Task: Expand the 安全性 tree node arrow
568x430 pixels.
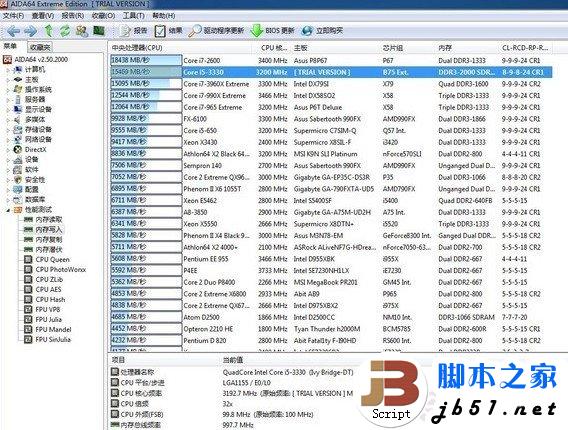Action: pos(8,180)
